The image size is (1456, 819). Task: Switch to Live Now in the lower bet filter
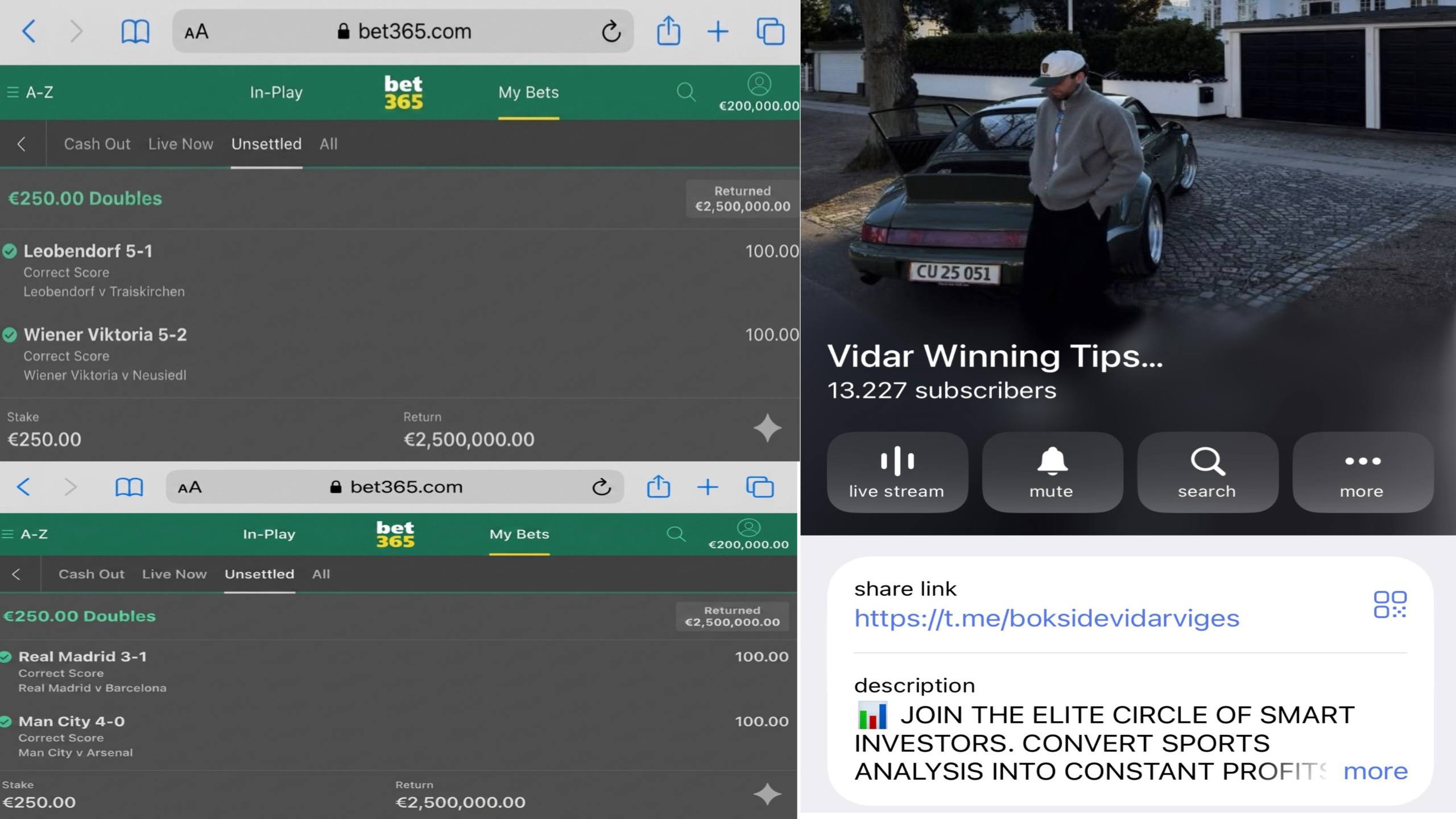coord(174,574)
